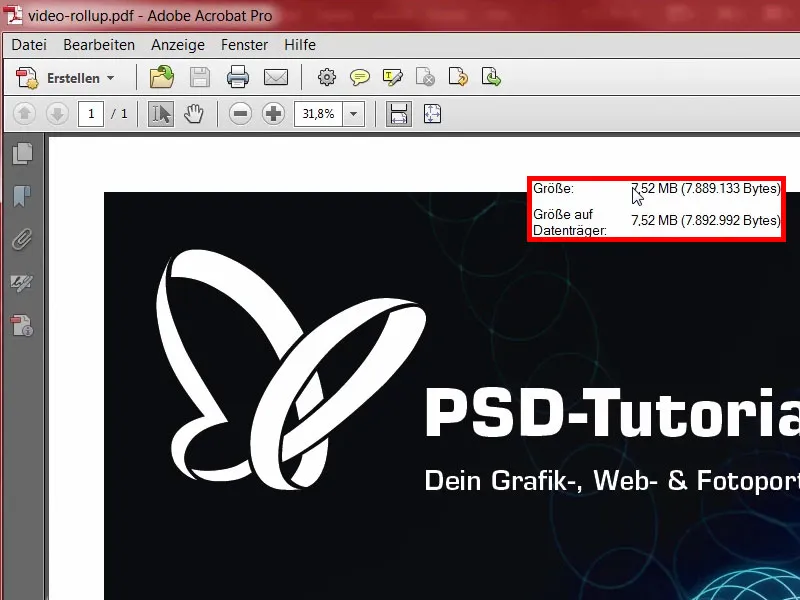Send the file with the envelope email icon
Viewport: 800px width, 600px height.
coord(276,78)
